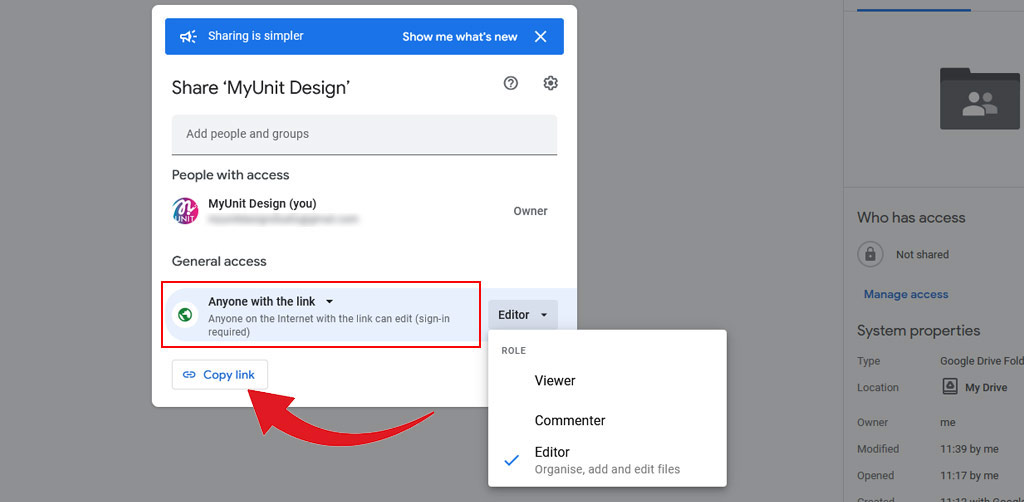The height and width of the screenshot is (502, 1024).
Task: Focus the 'Add people and groups' field
Action: (x=364, y=134)
